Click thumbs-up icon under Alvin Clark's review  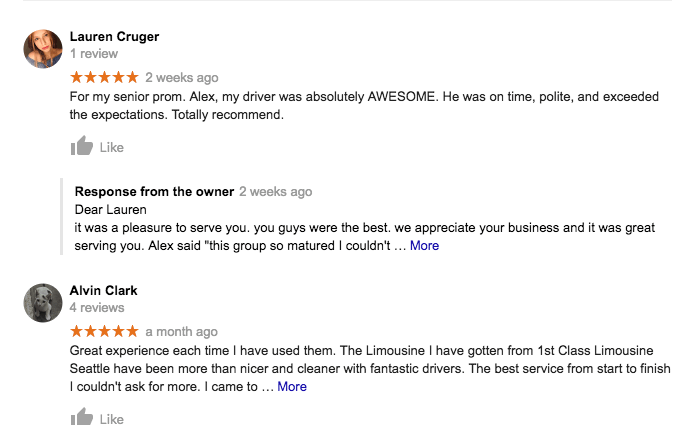[x=81, y=418]
